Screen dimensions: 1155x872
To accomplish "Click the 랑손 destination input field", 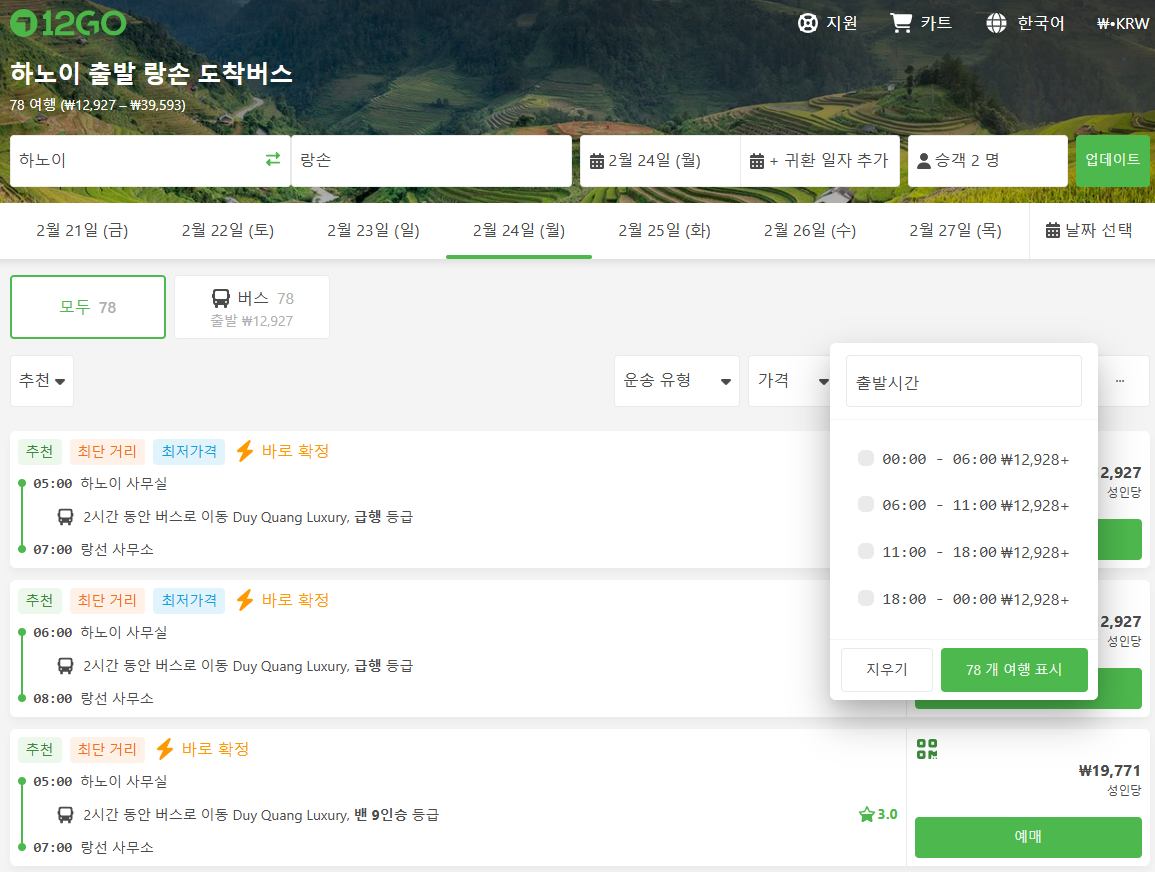I will pos(431,161).
